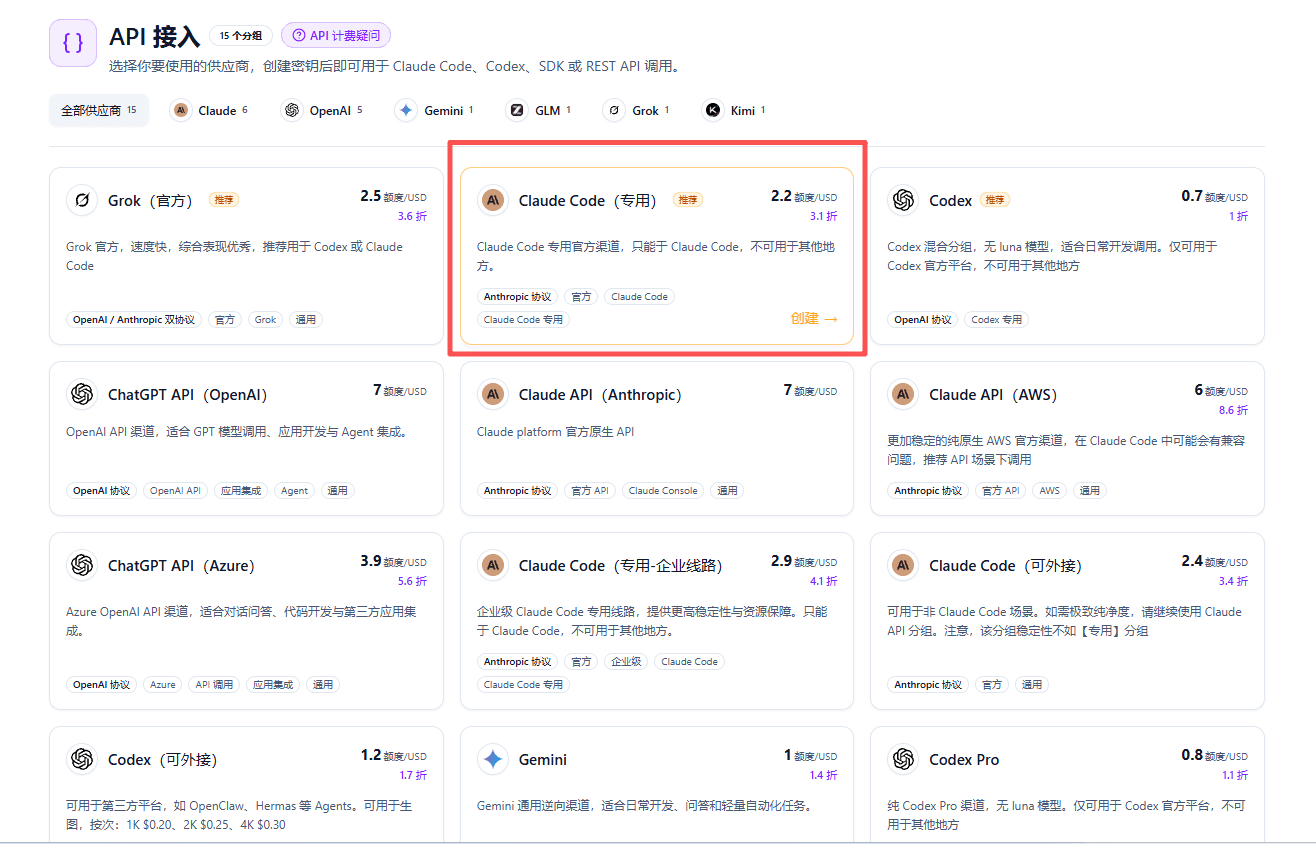Viewport: 1316px width, 844px height.
Task: Click the Gemini card's star icon
Action: click(x=492, y=759)
